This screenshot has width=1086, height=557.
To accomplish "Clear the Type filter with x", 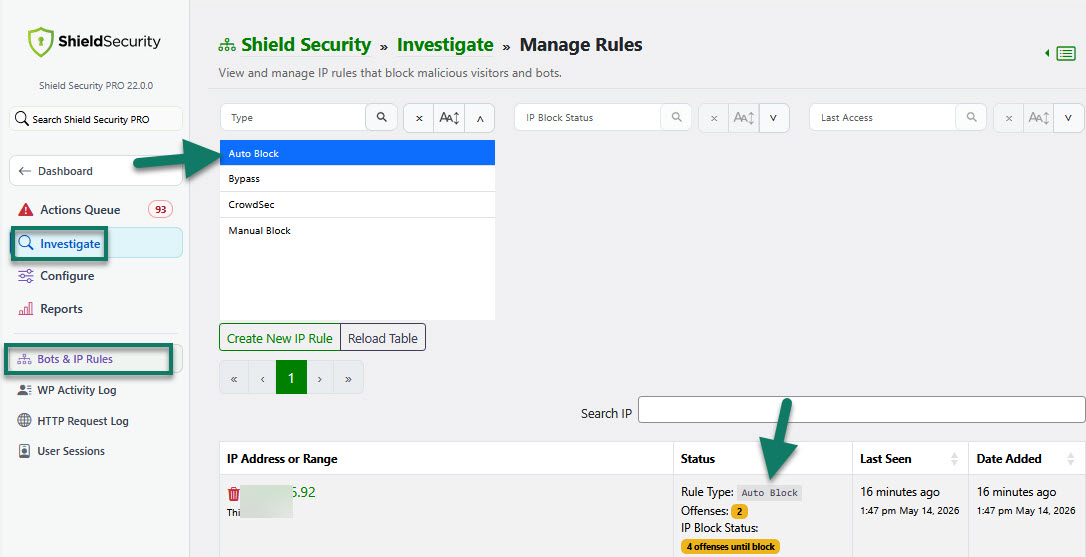I will click(419, 118).
